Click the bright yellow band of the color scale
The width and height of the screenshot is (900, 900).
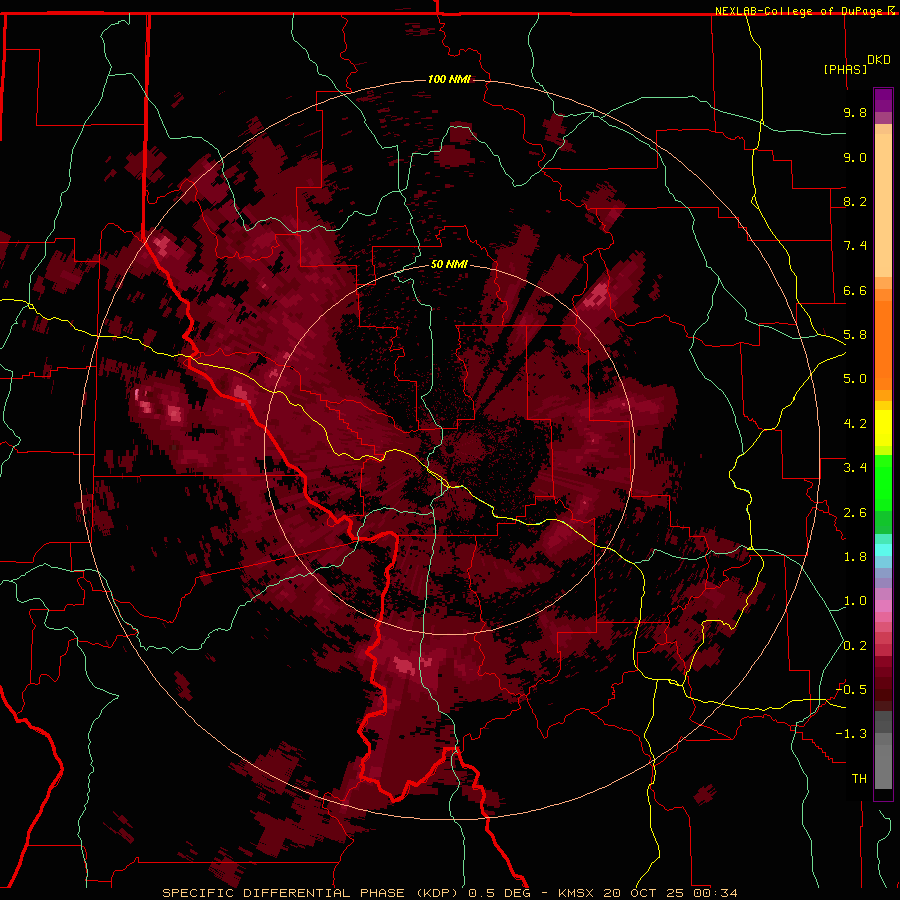(883, 428)
